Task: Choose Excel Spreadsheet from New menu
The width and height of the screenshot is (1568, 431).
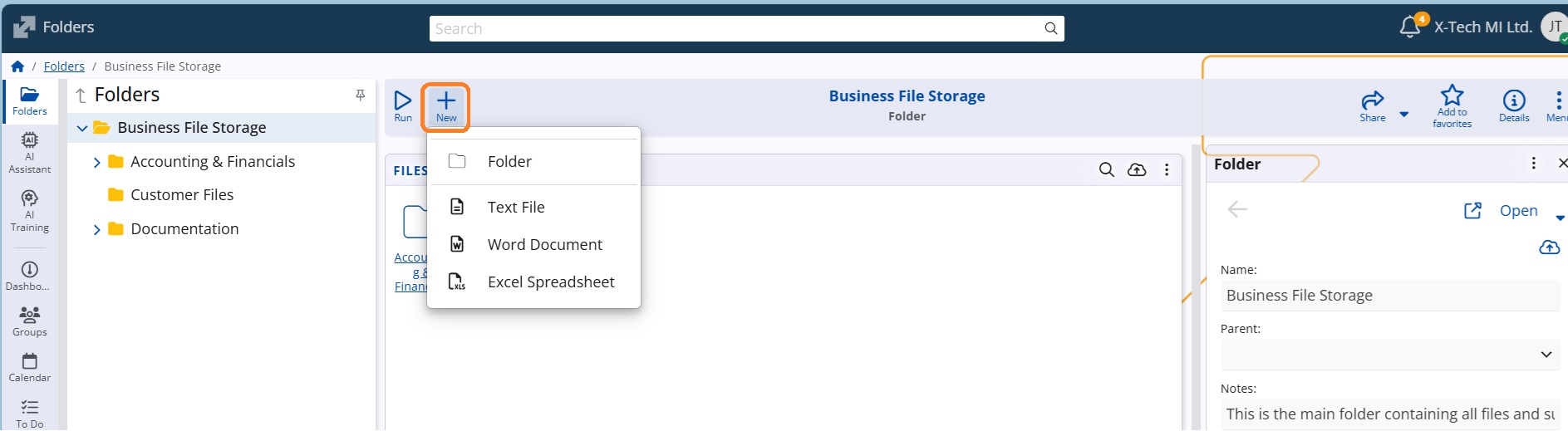Action: pos(533,282)
